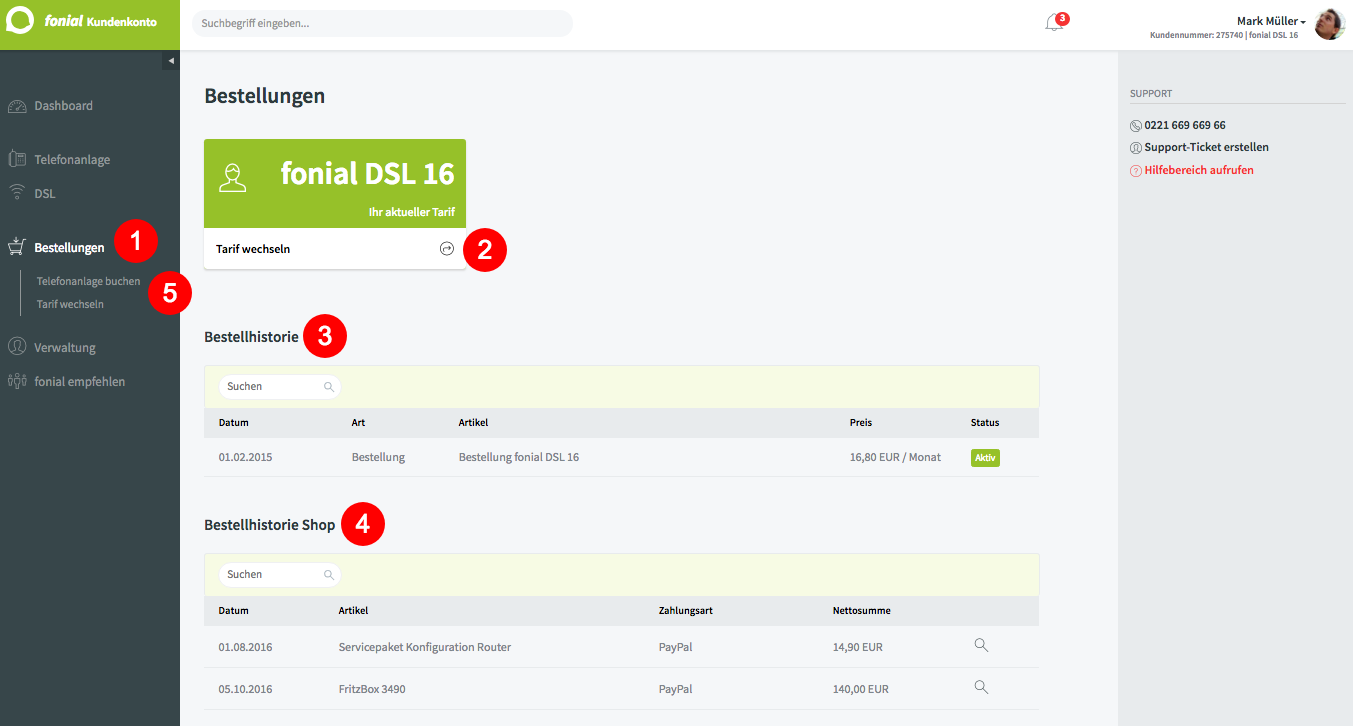Open Dashboard in sidebar
Screen dimensions: 1353x726
pyautogui.click(x=63, y=106)
